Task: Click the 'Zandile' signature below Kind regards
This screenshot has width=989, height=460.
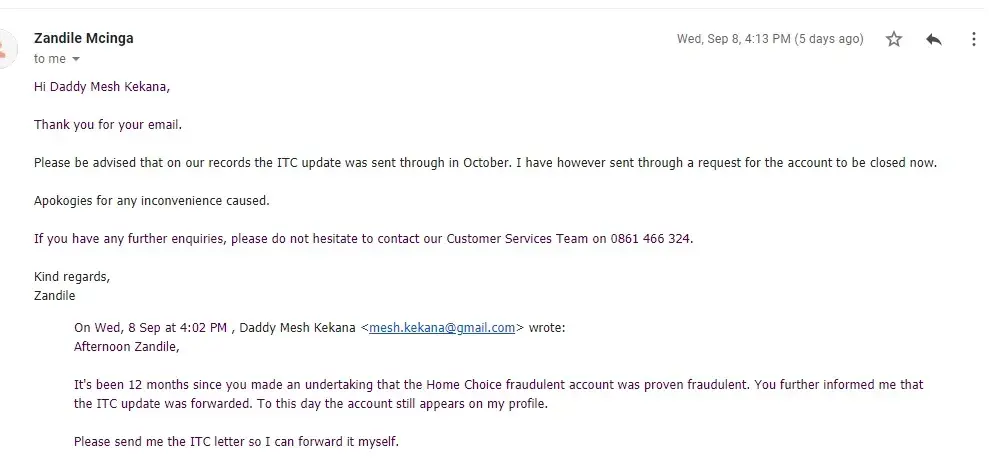Action: point(55,296)
